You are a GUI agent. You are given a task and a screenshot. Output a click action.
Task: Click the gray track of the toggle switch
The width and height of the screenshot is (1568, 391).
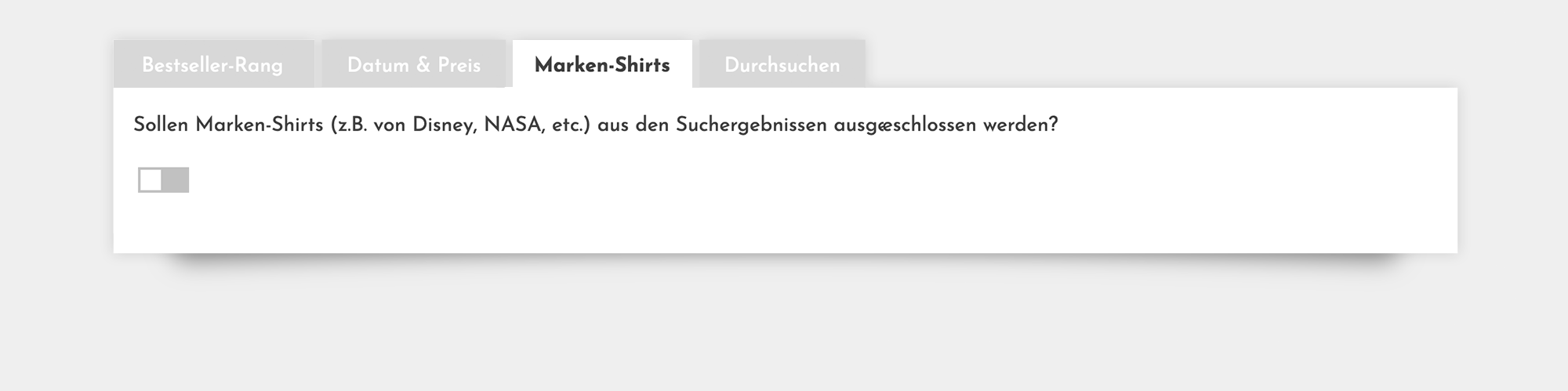[x=176, y=180]
